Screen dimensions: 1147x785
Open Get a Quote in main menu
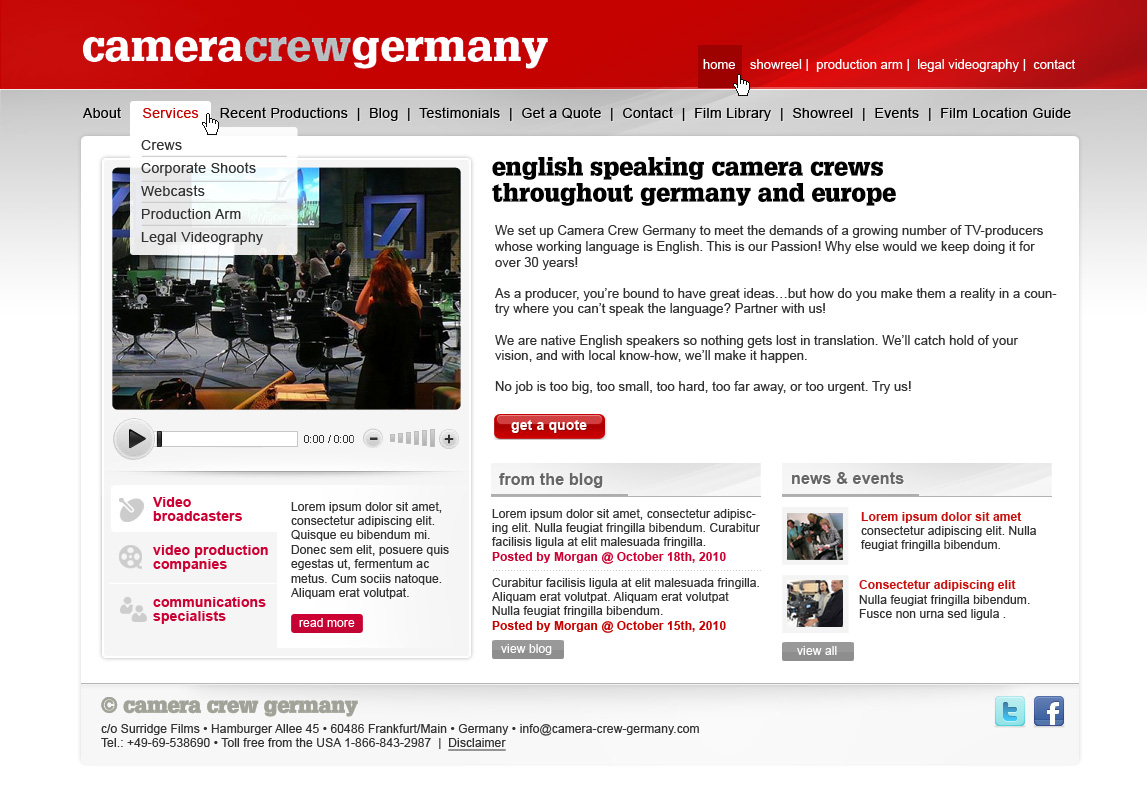pyautogui.click(x=561, y=113)
